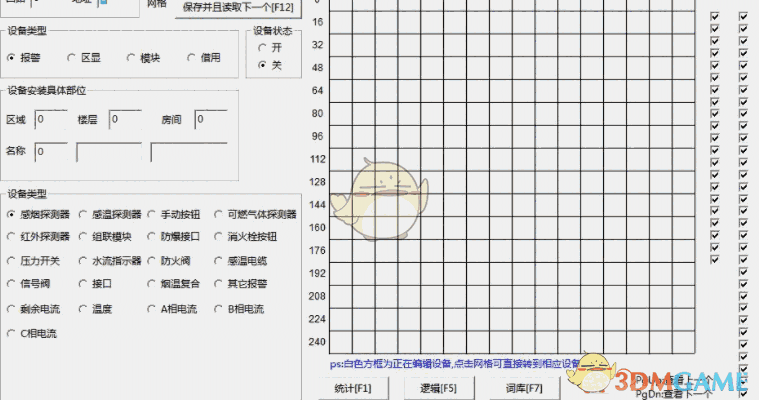Select 感温电缆 device type
Screen dimensions: 759x400
pyautogui.click(x=241, y=261)
